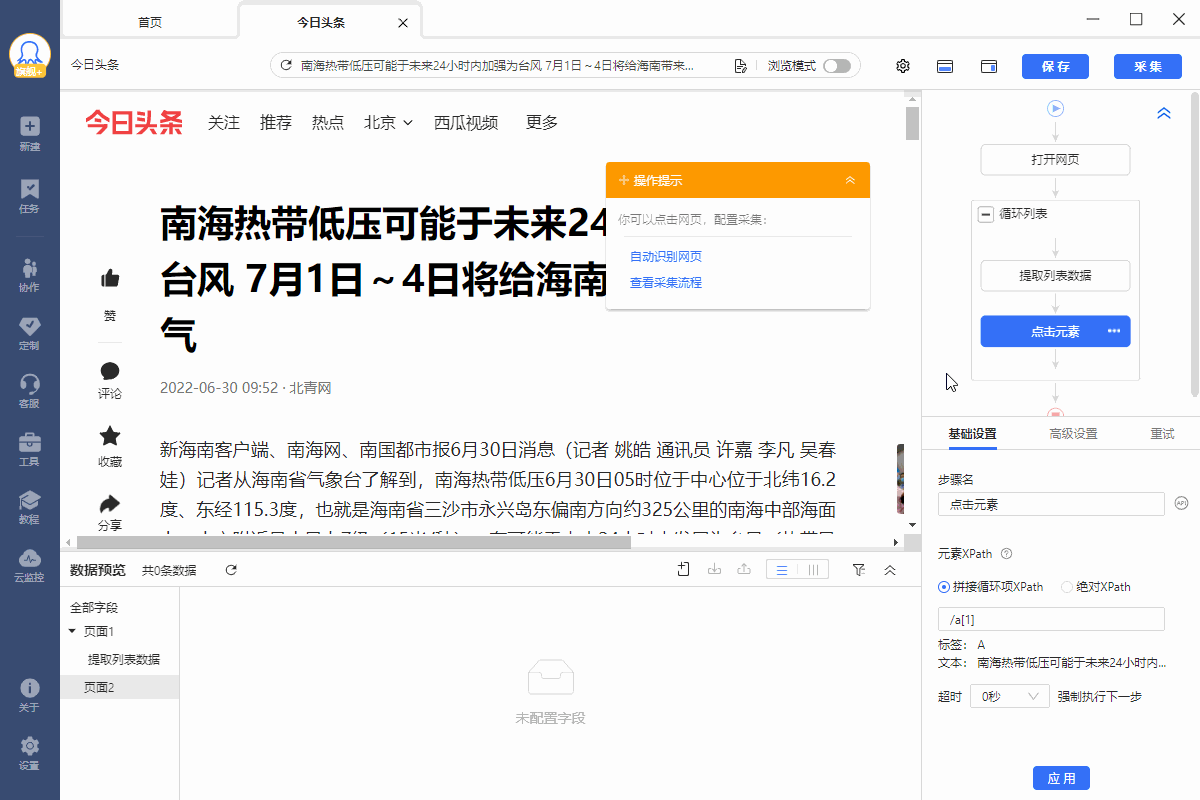Click the 分享 share icon on article
Image resolution: width=1200 pixels, height=800 pixels.
tap(110, 502)
